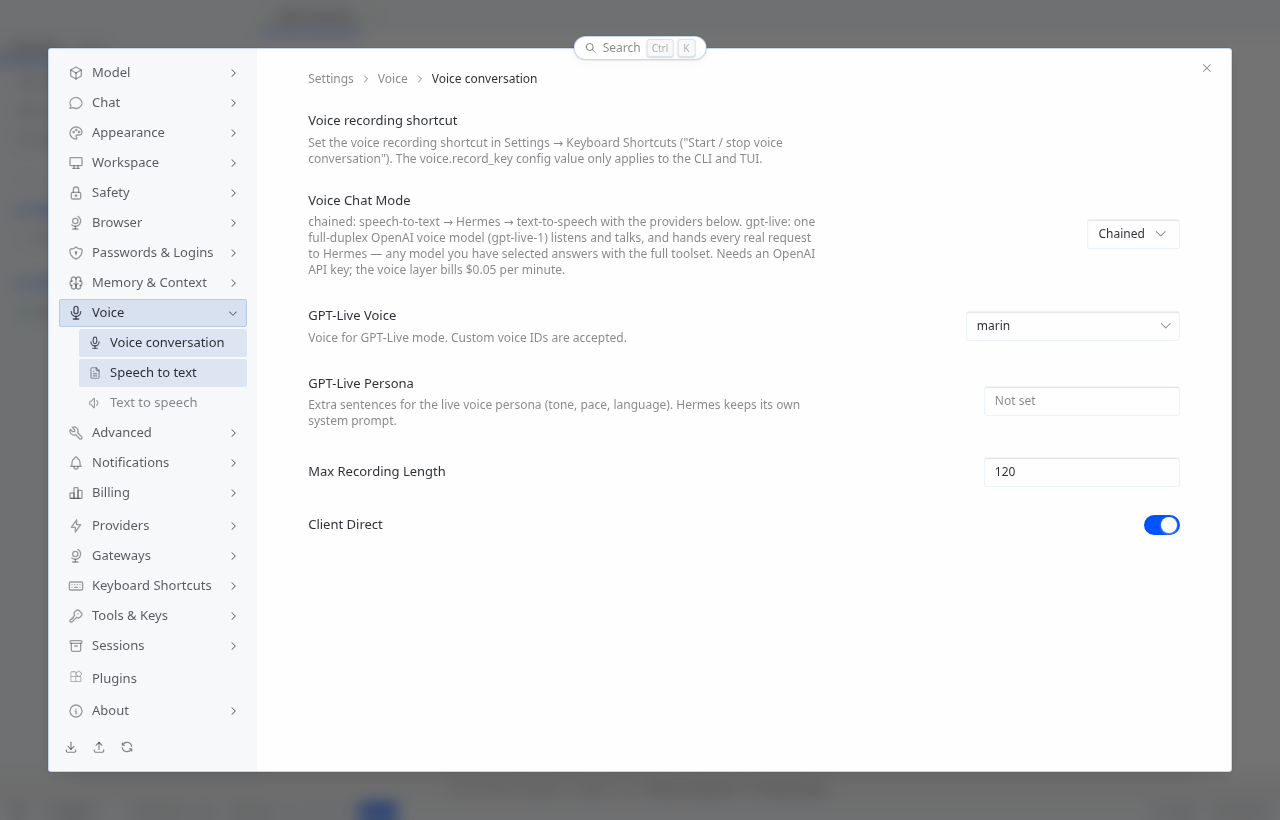Open Plugins via its blocks icon
Screen dimensions: 1280x820
(x=76, y=678)
